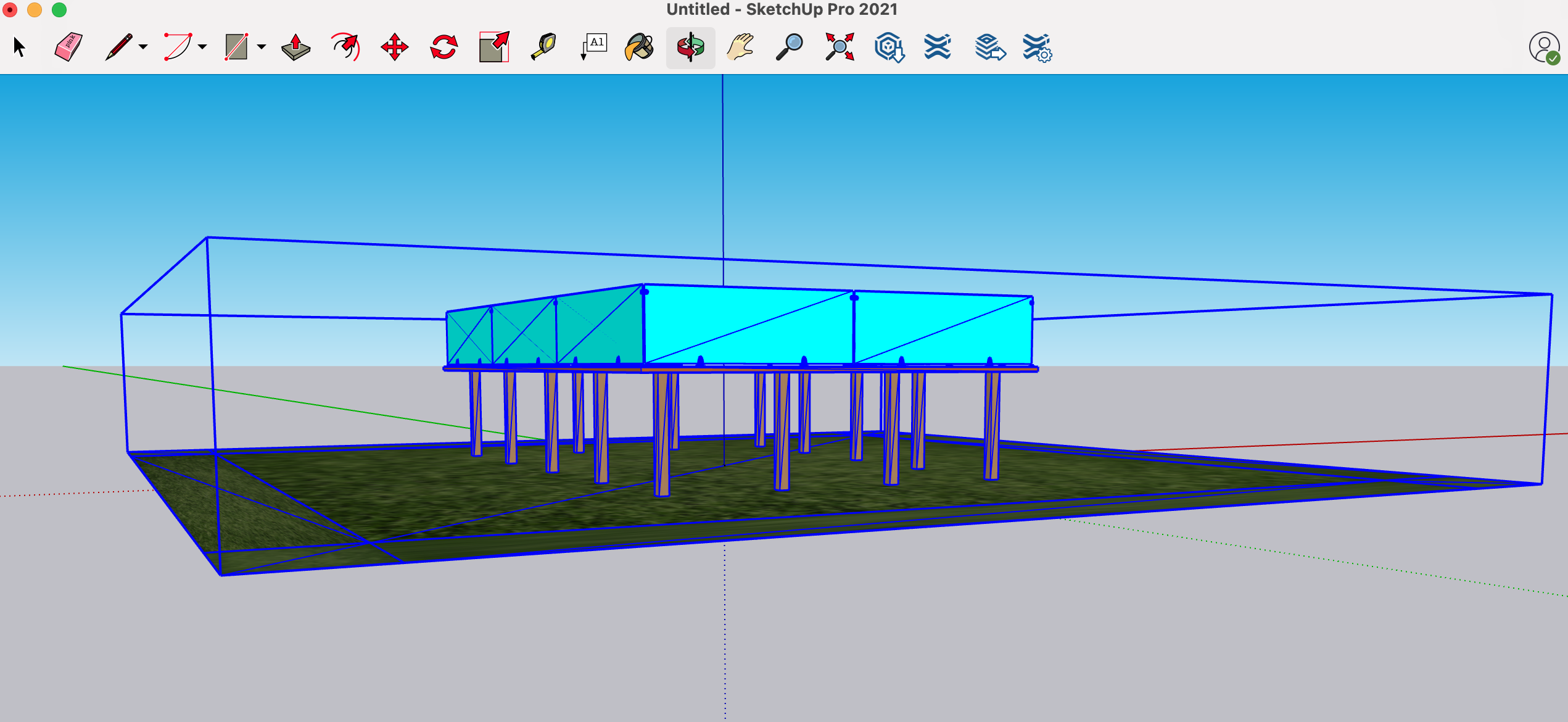This screenshot has height=722, width=1568.
Task: Open the Paint Bucket tool
Action: coord(640,47)
